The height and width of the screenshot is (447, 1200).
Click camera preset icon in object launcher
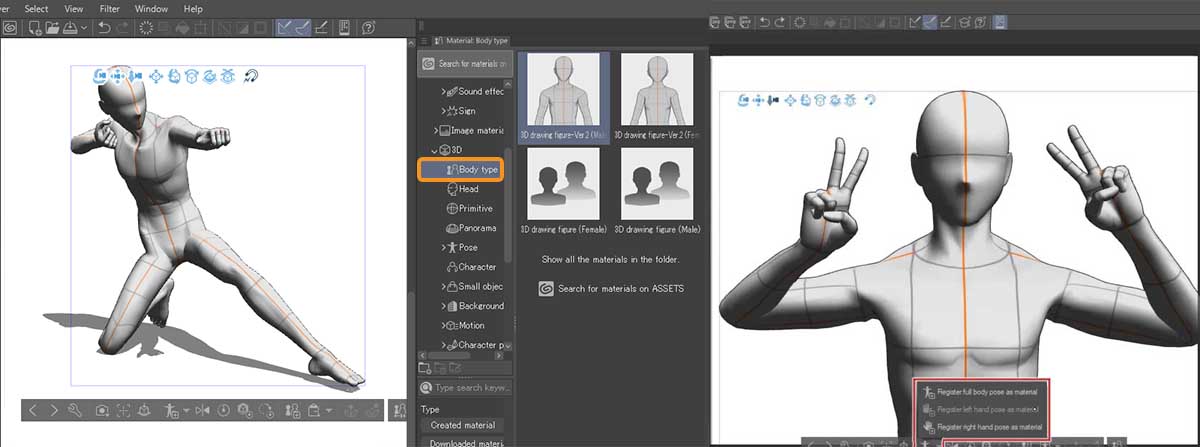102,410
